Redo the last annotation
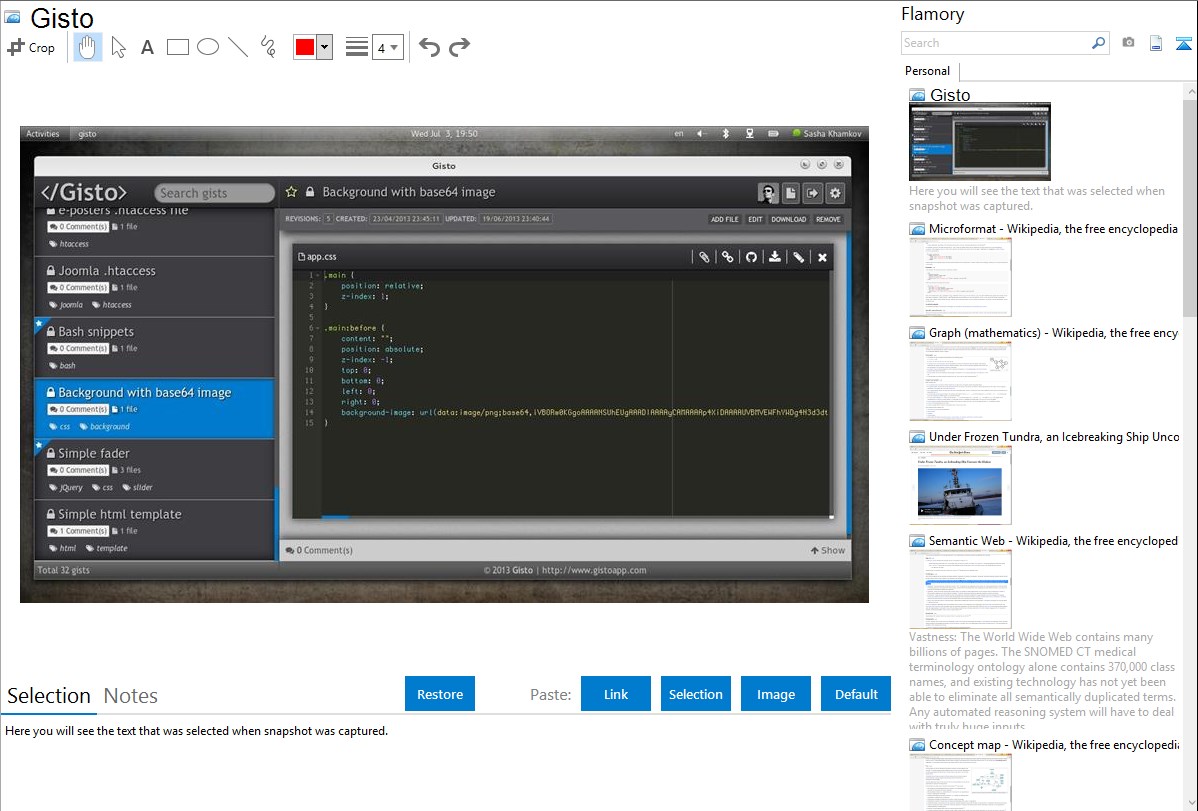This screenshot has height=811, width=1198. click(459, 47)
